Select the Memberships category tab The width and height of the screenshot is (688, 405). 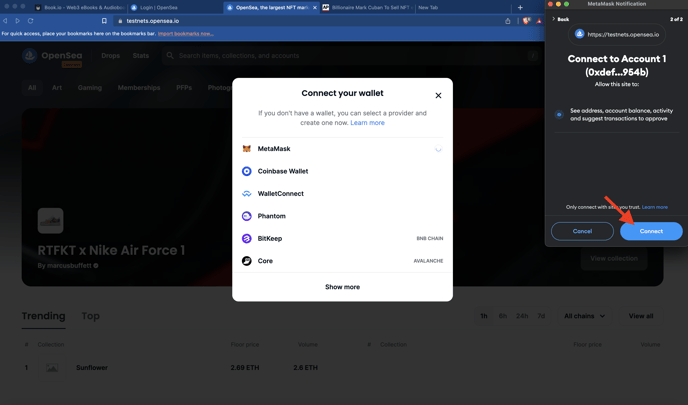(x=139, y=88)
